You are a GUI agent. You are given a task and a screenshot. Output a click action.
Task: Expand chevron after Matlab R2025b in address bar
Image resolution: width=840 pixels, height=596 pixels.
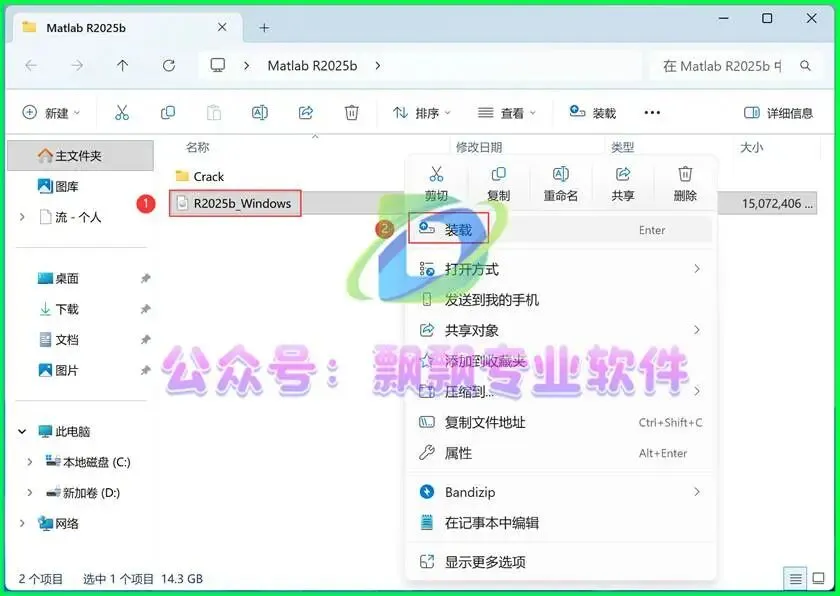pos(378,65)
